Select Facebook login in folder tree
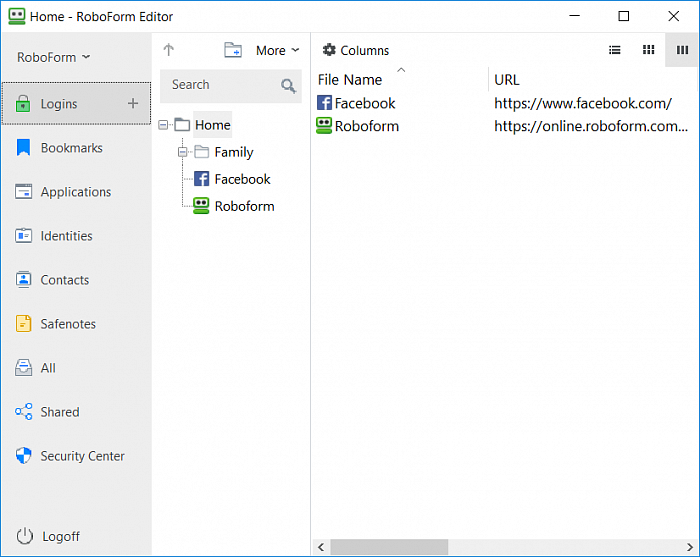Viewport: 700px width, 557px height. coord(242,179)
